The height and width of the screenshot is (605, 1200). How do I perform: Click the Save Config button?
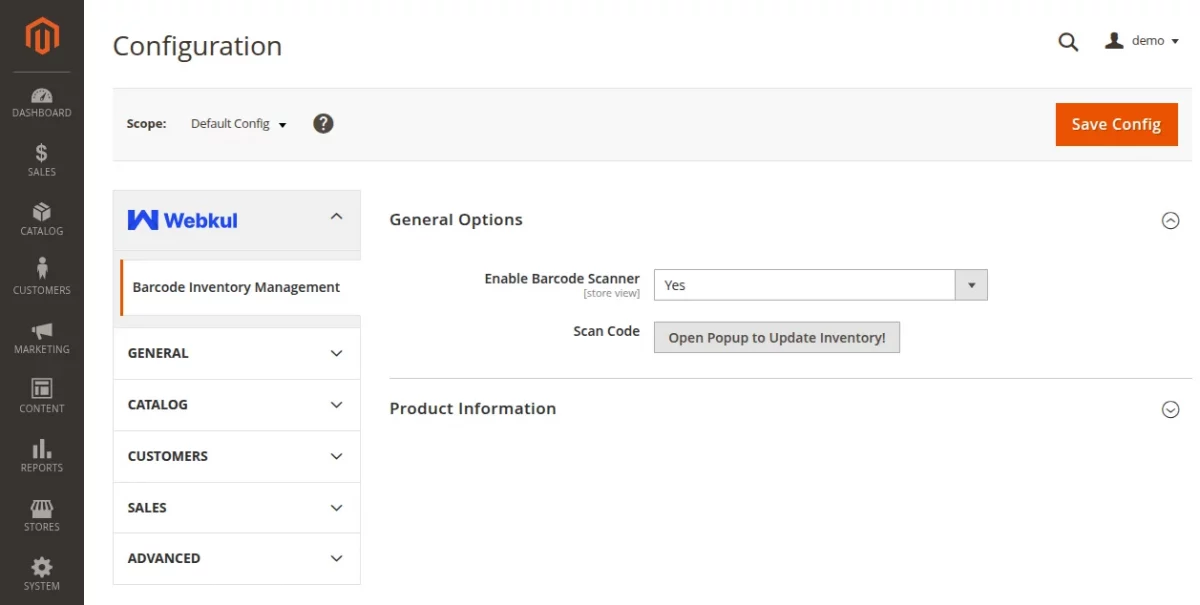coord(1116,124)
